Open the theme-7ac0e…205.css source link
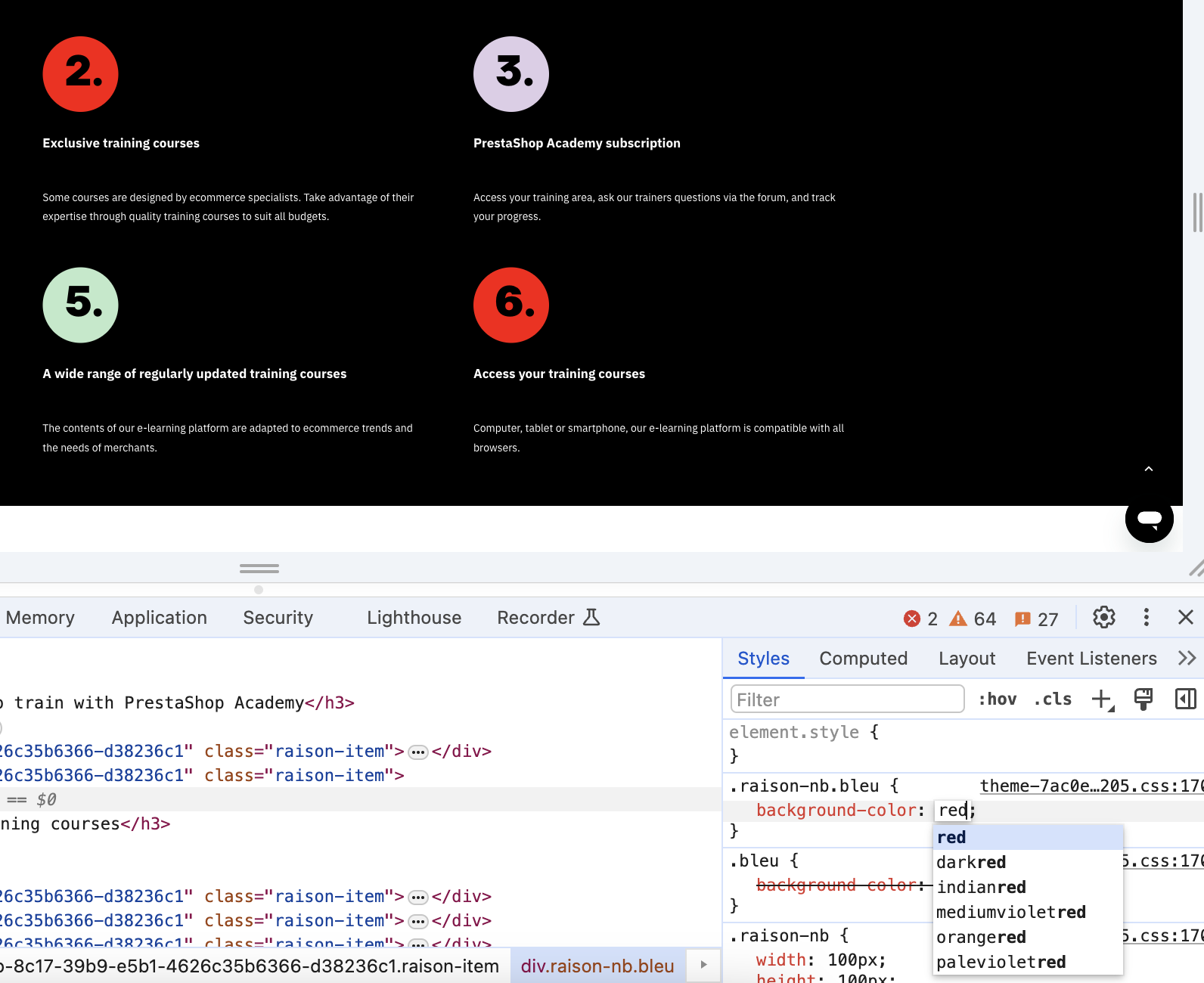1204x983 pixels. (1091, 786)
